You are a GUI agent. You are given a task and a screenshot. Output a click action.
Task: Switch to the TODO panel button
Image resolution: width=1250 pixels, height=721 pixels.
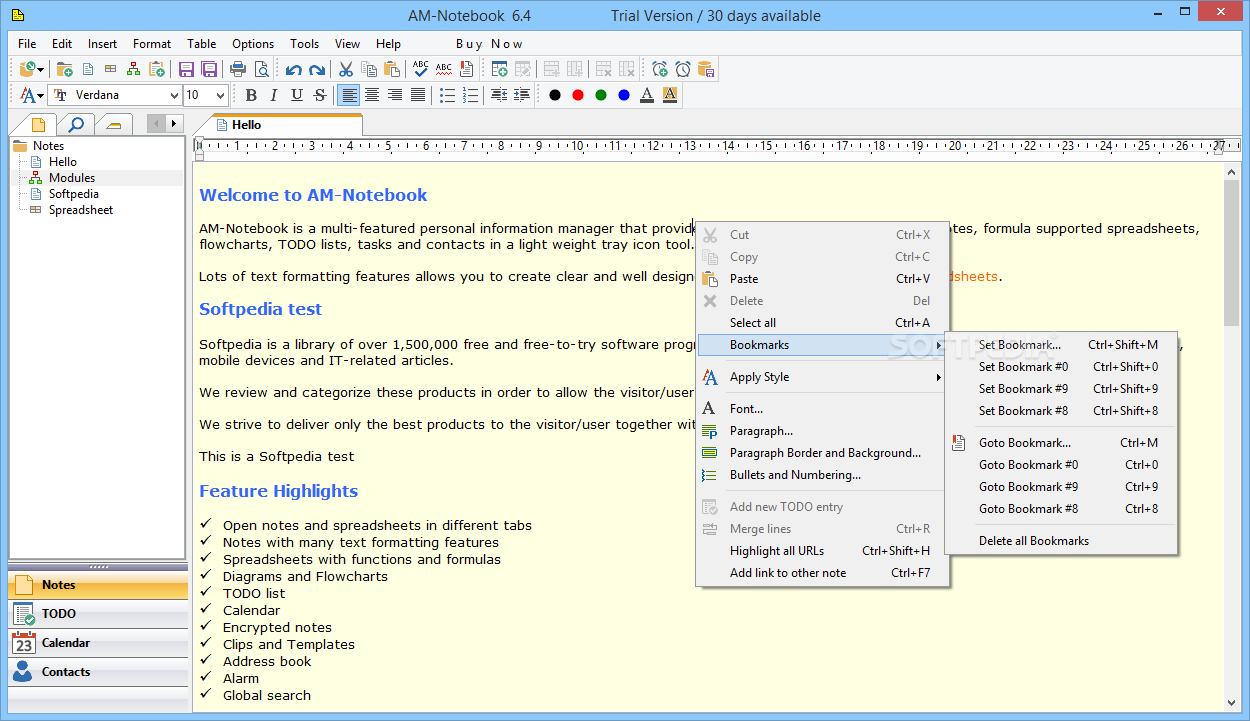click(x=98, y=614)
